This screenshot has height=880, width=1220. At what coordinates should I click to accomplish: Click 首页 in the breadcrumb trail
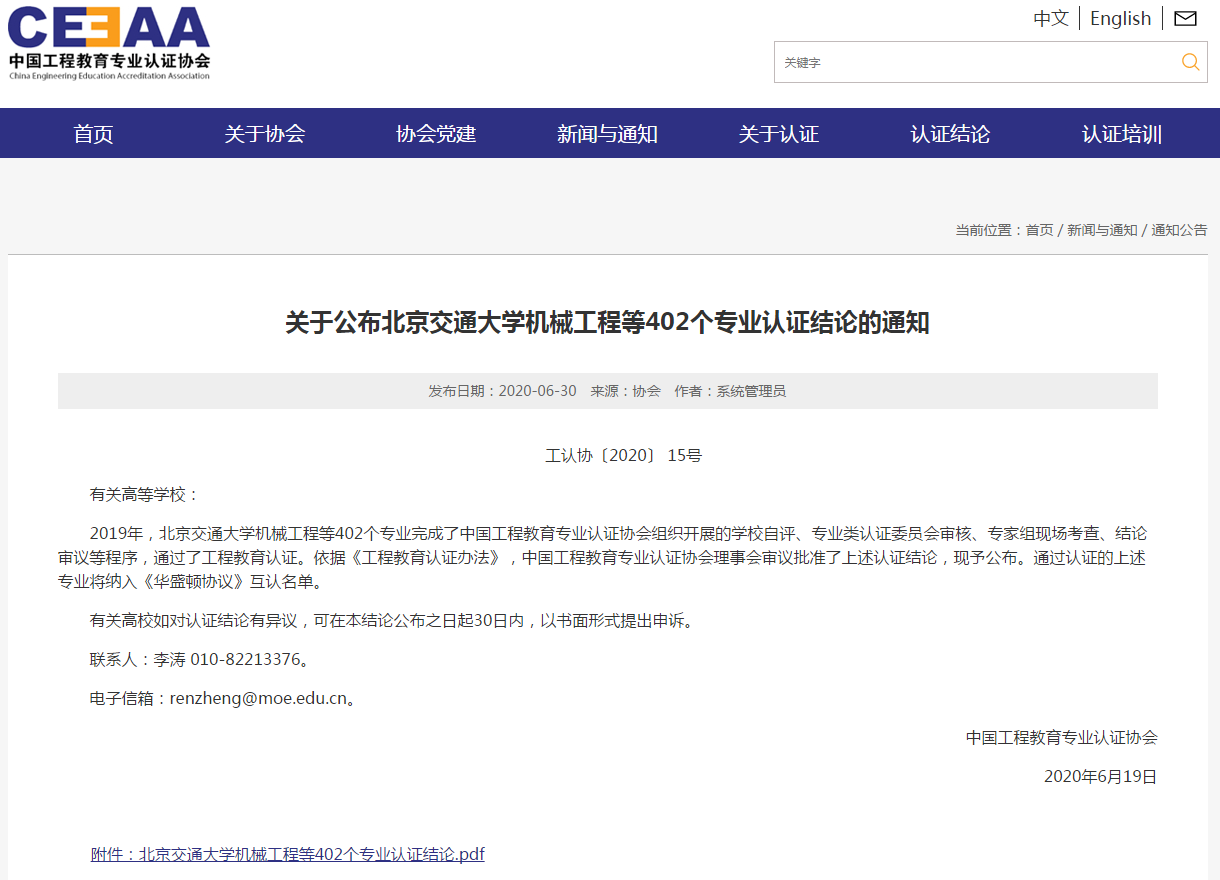pos(1037,229)
